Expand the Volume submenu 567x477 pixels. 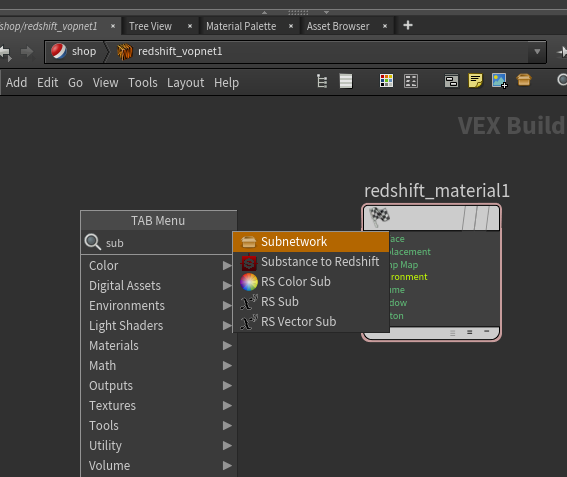coord(159,465)
